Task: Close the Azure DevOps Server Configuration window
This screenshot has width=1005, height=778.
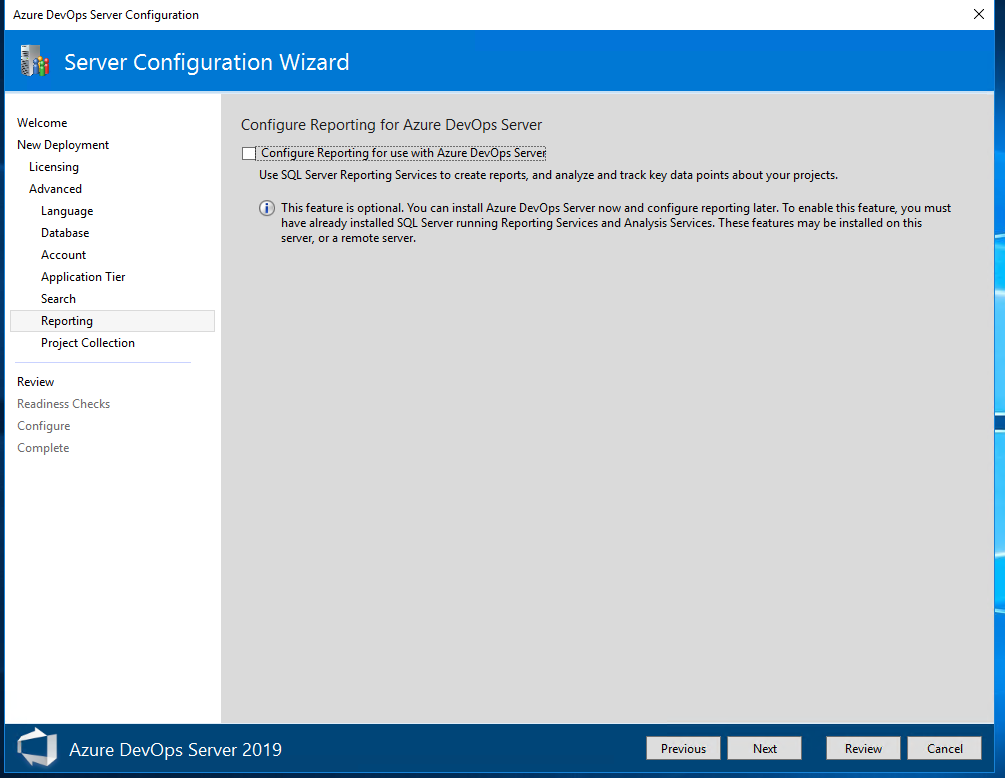Action: (979, 14)
